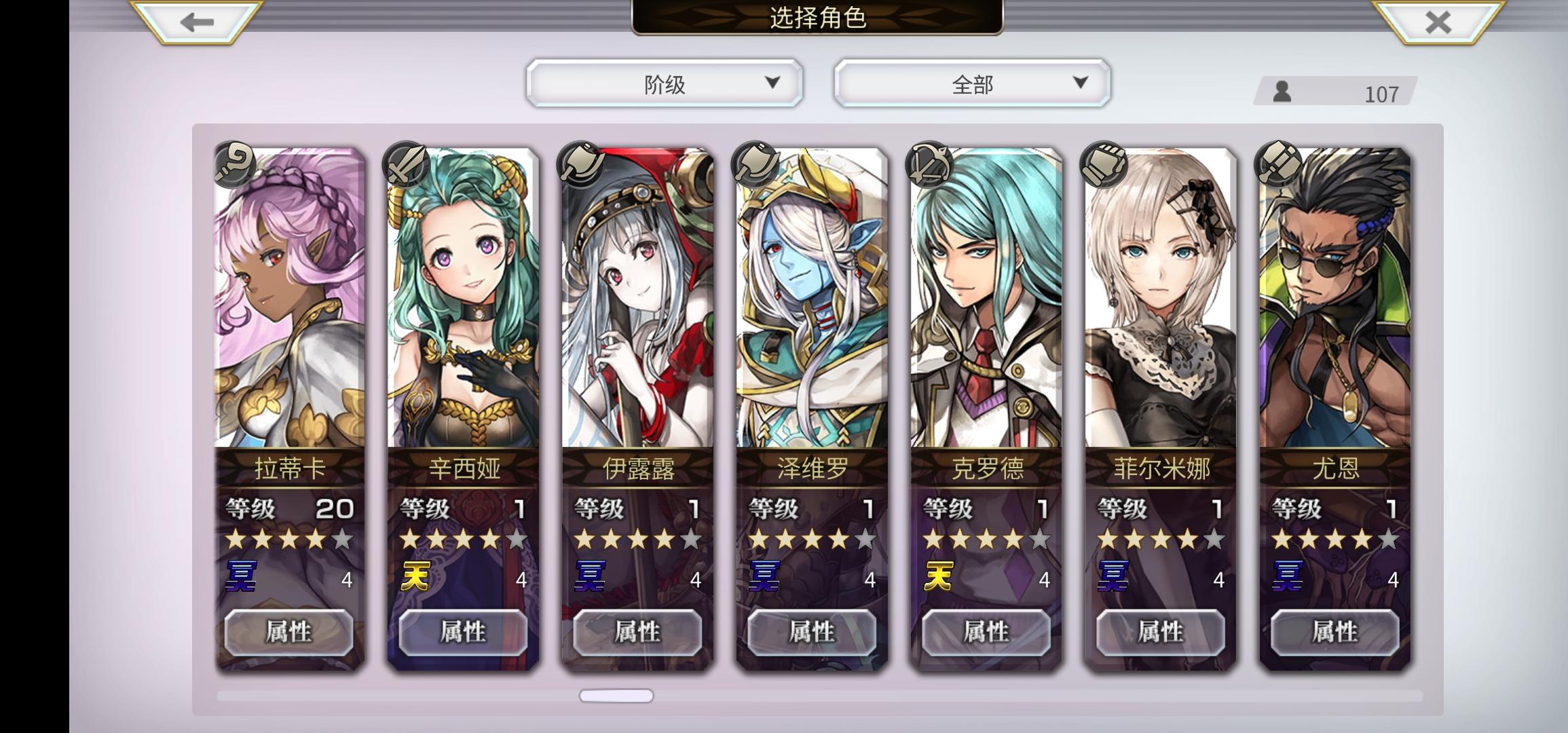Click the 冥 element icon on 泽维罗
The image size is (1568, 733).
(x=764, y=576)
